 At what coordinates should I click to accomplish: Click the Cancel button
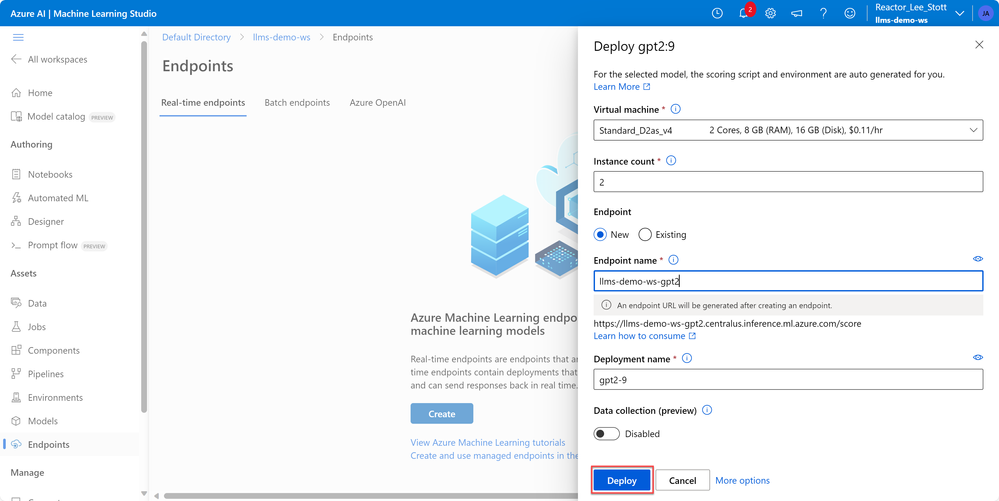[682, 481]
